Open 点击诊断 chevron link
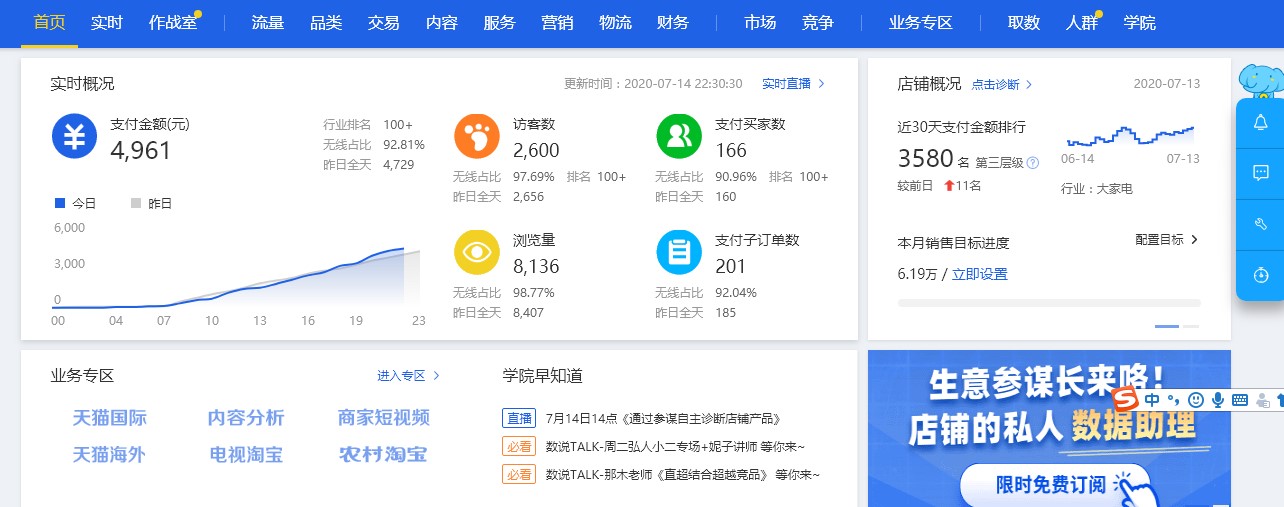Image resolution: width=1284 pixels, height=507 pixels. (x=1002, y=85)
